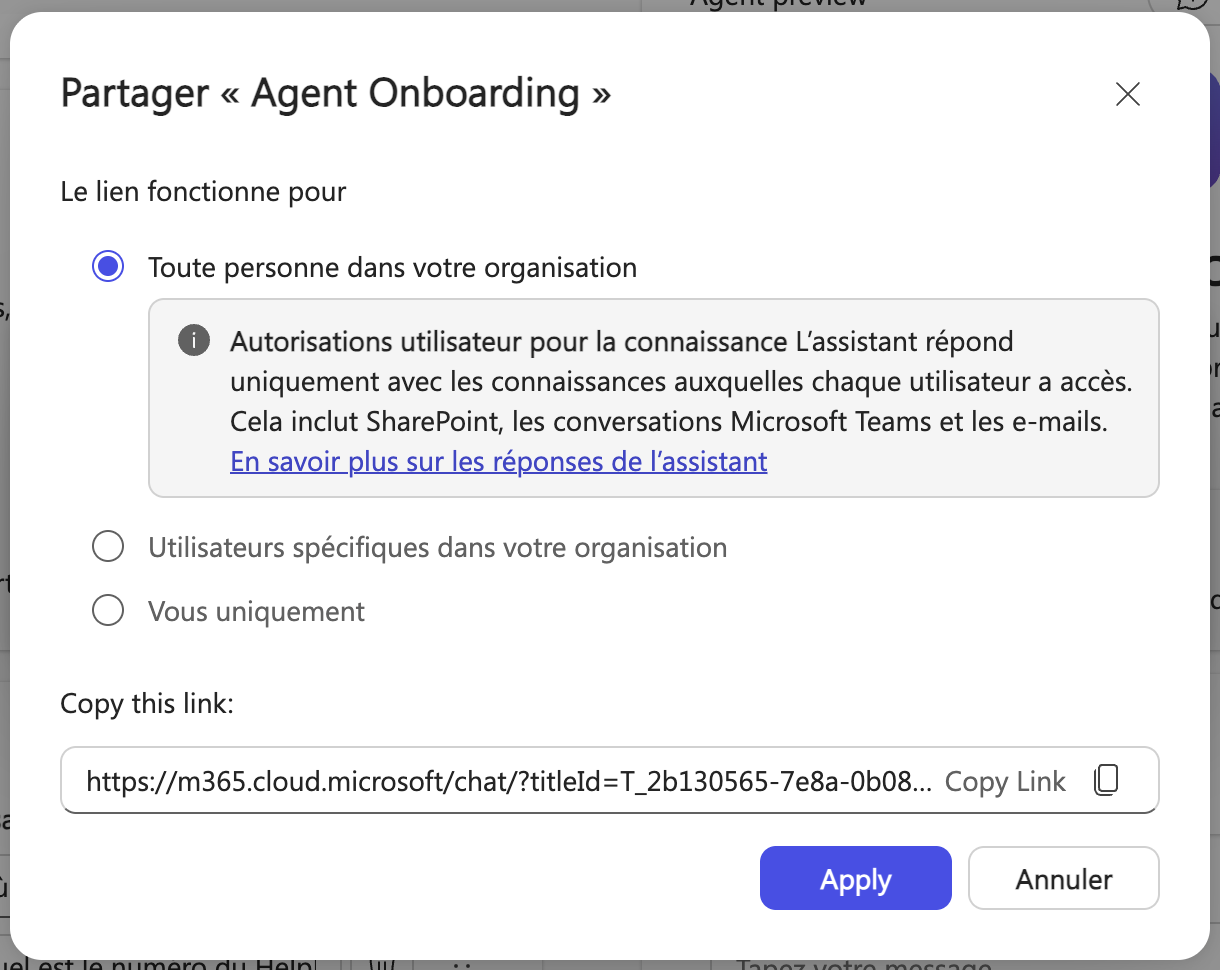1220x970 pixels.
Task: Click the "Copy this link:" label
Action: point(147,703)
